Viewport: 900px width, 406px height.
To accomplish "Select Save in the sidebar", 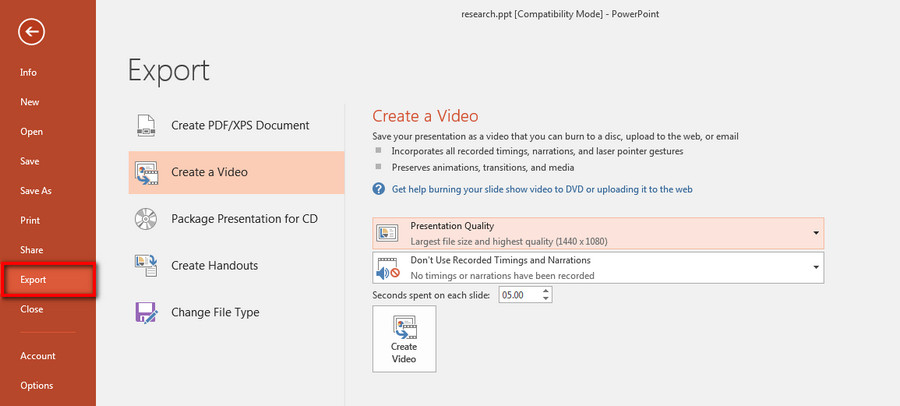I will click(30, 161).
